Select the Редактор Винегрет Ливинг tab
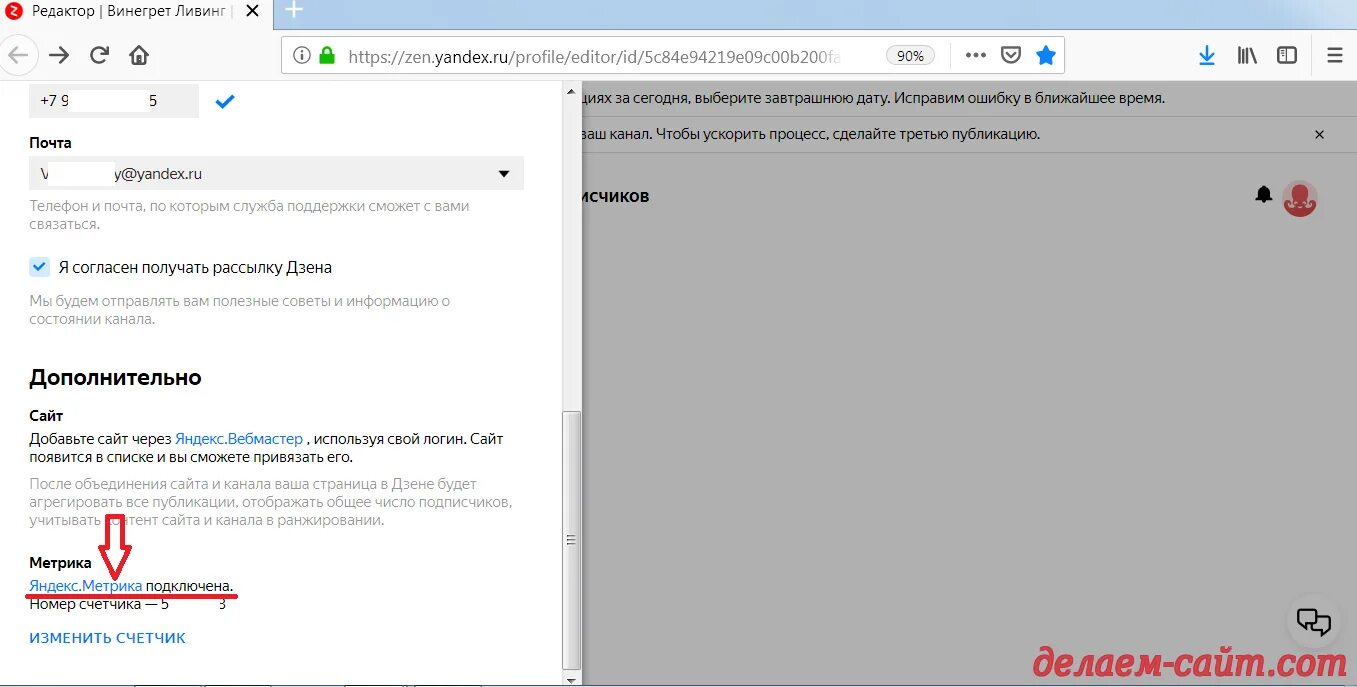This screenshot has height=687, width=1357. click(135, 11)
